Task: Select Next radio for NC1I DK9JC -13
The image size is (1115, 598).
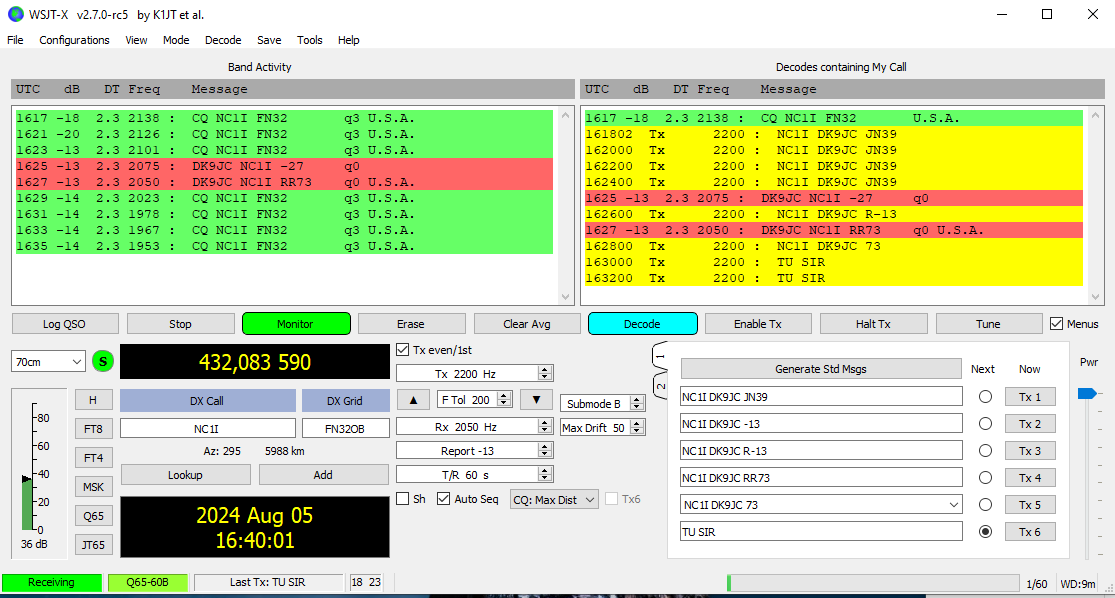Action: tap(985, 424)
